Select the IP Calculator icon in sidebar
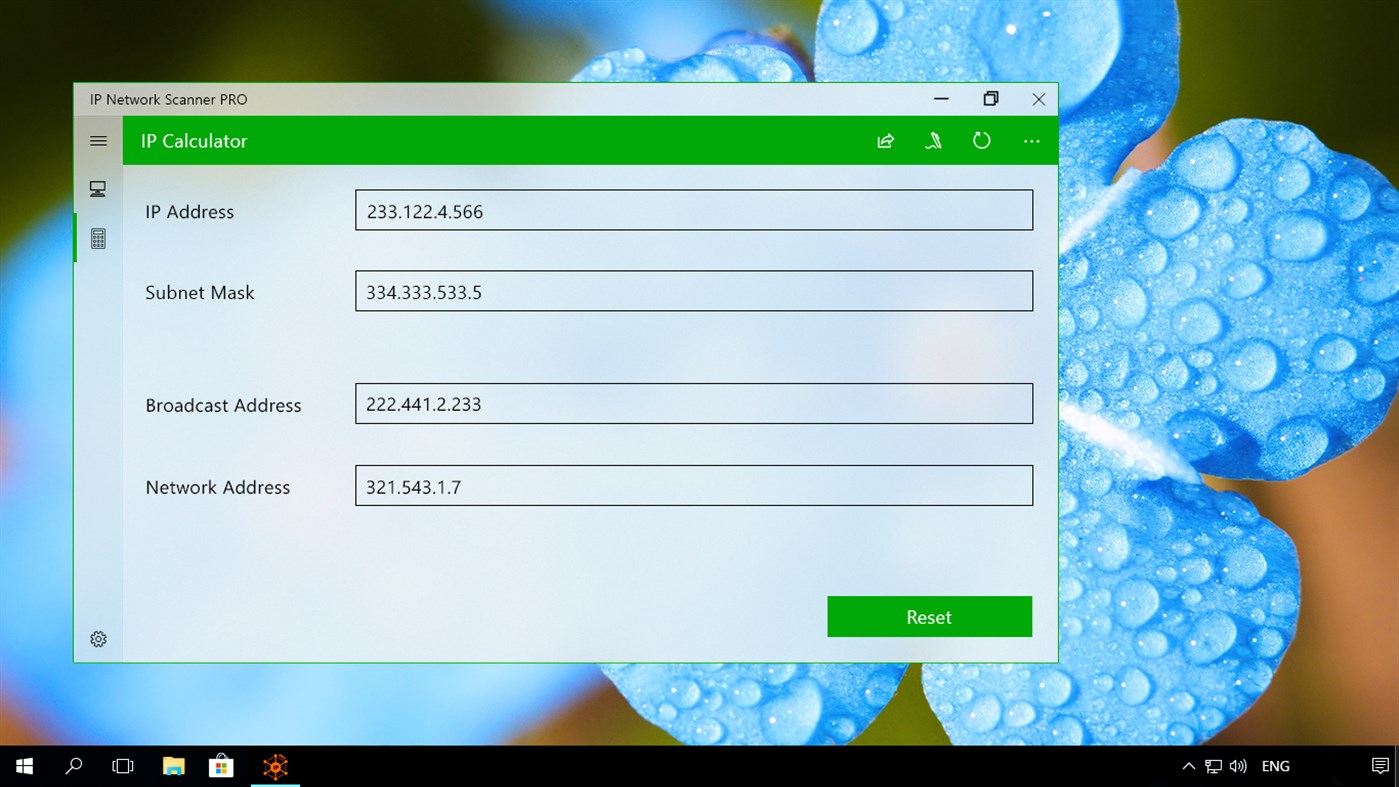This screenshot has width=1399, height=787. coord(97,238)
